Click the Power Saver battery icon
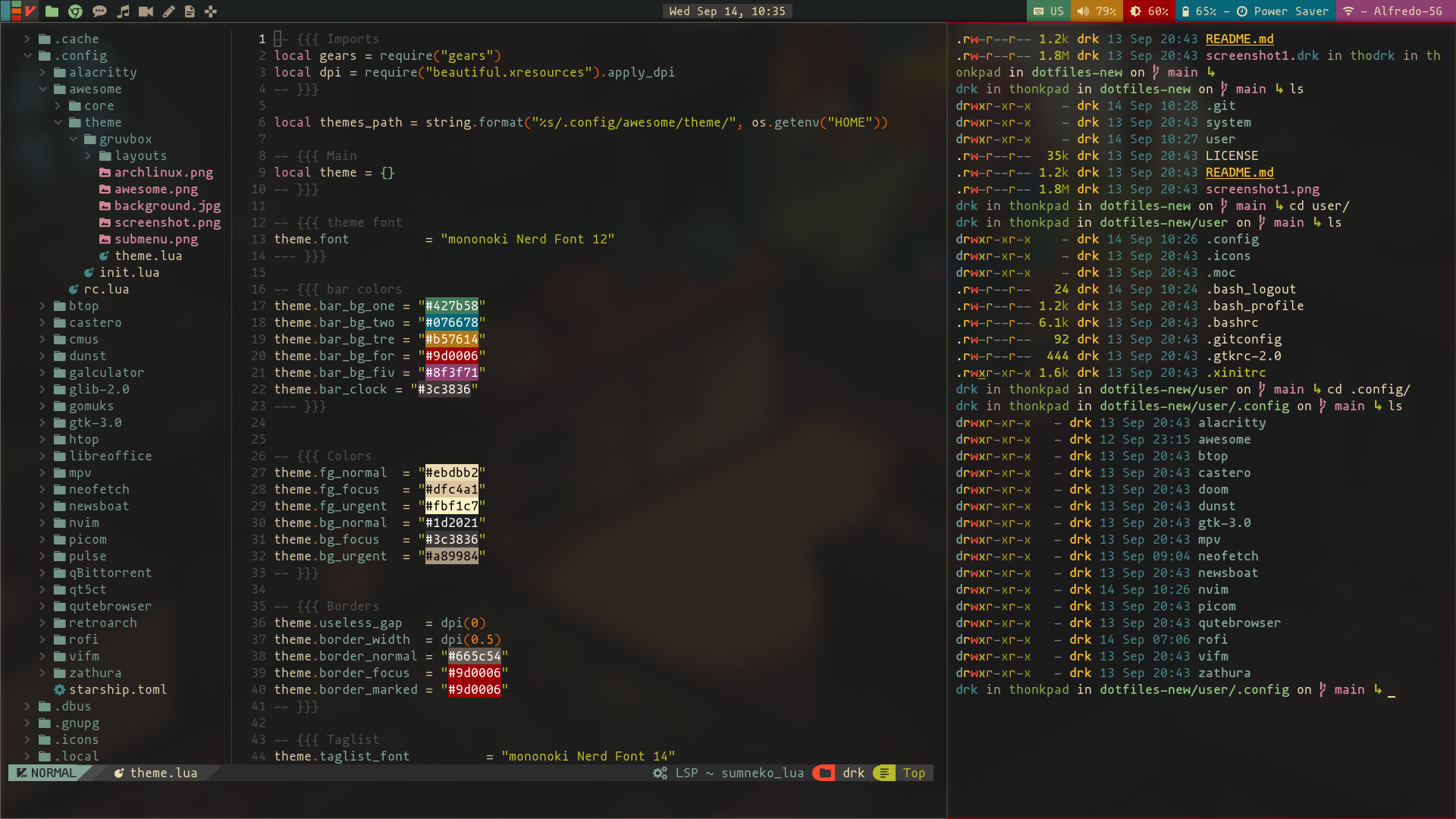 [1243, 11]
